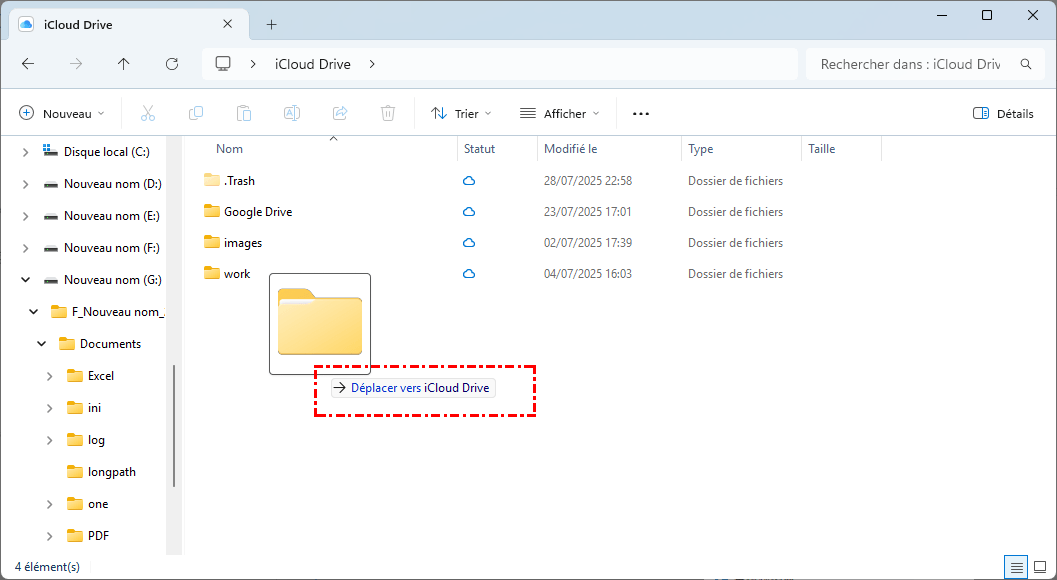
Task: Open a new tab with plus button
Action: coord(272,25)
